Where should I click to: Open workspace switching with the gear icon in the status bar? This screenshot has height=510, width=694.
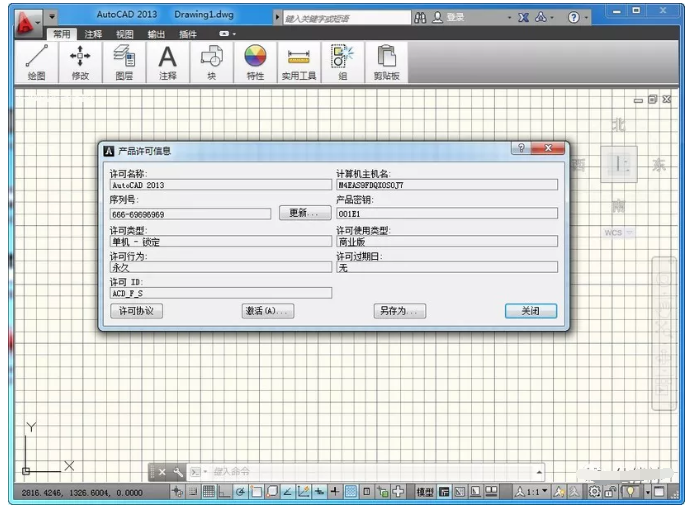[594, 491]
